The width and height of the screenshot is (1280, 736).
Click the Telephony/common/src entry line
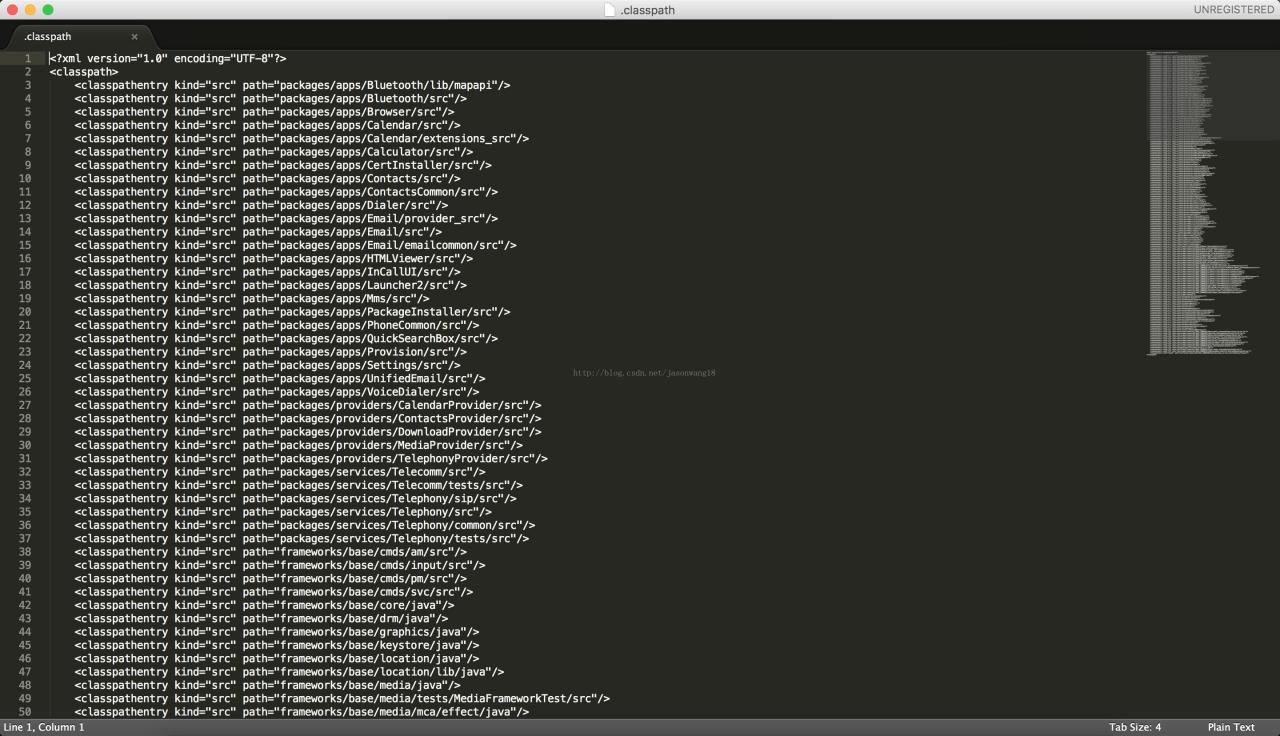click(305, 525)
